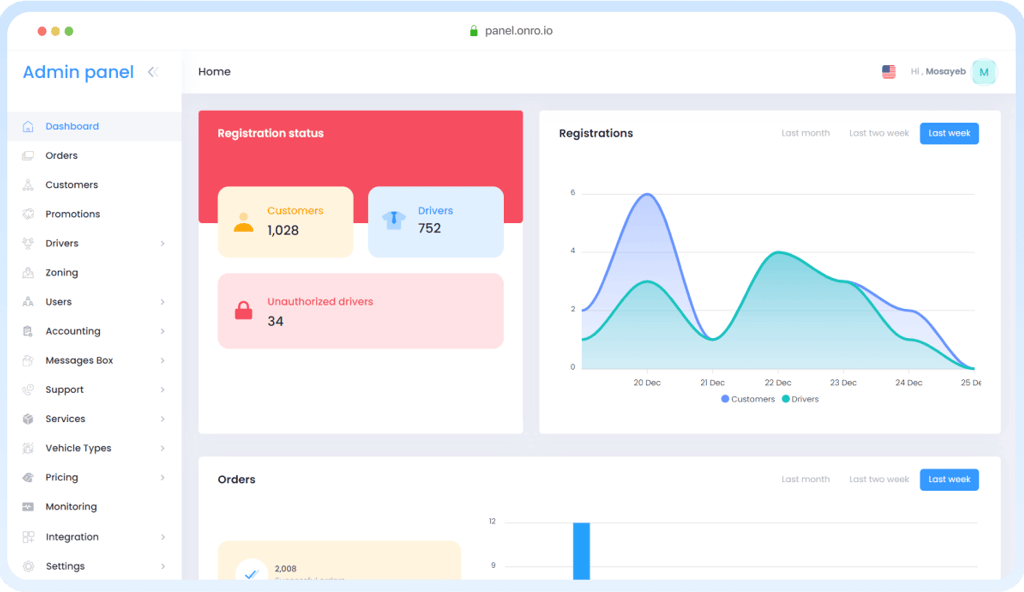This screenshot has height=592, width=1024.
Task: Click the Dashboard home icon
Action: pos(27,126)
